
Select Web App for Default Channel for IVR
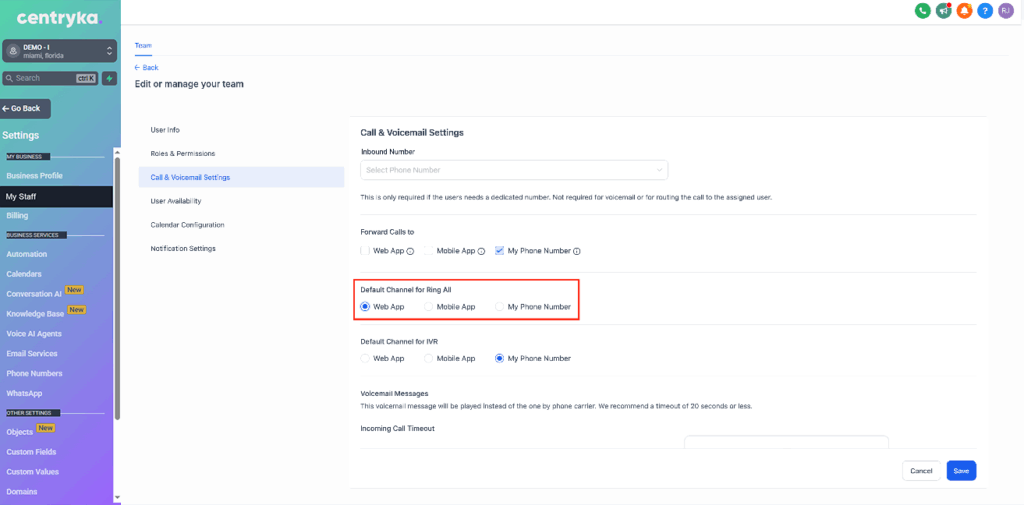tap(366, 358)
